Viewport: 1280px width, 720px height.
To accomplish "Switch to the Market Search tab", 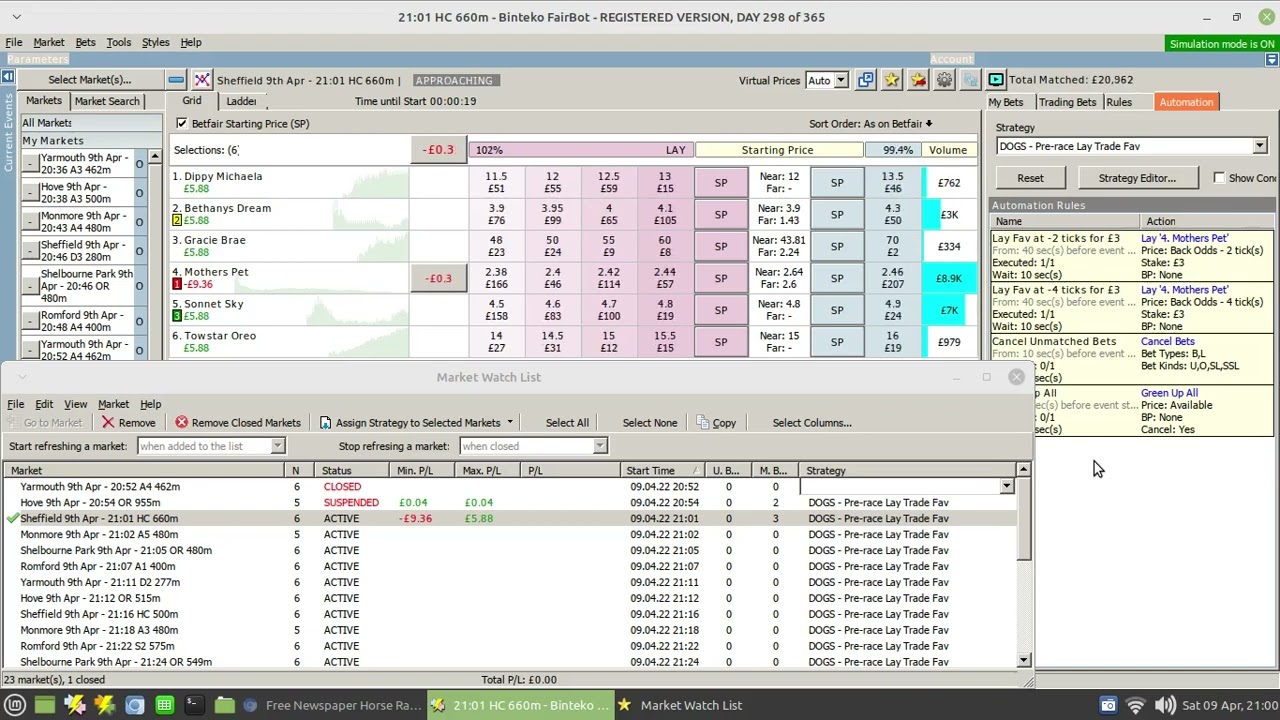I will [x=107, y=101].
